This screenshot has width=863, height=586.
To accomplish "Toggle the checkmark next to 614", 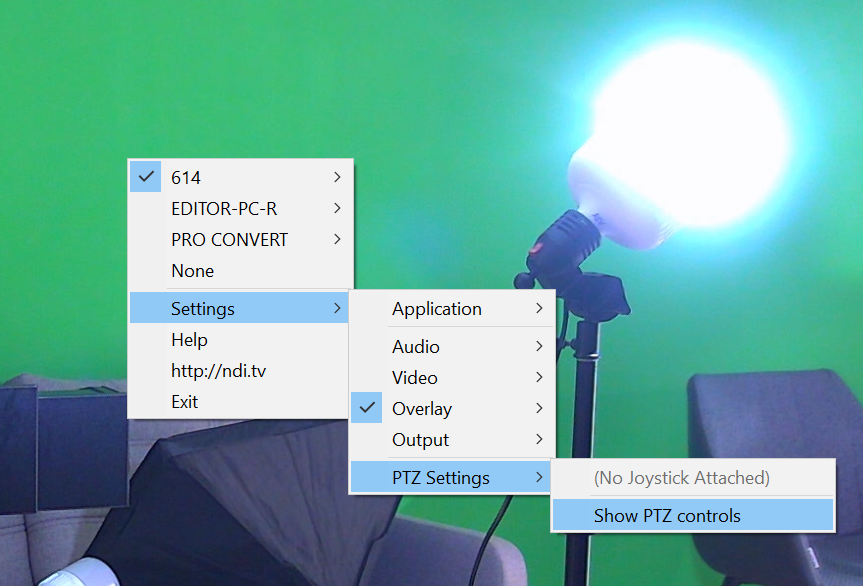I will [147, 177].
